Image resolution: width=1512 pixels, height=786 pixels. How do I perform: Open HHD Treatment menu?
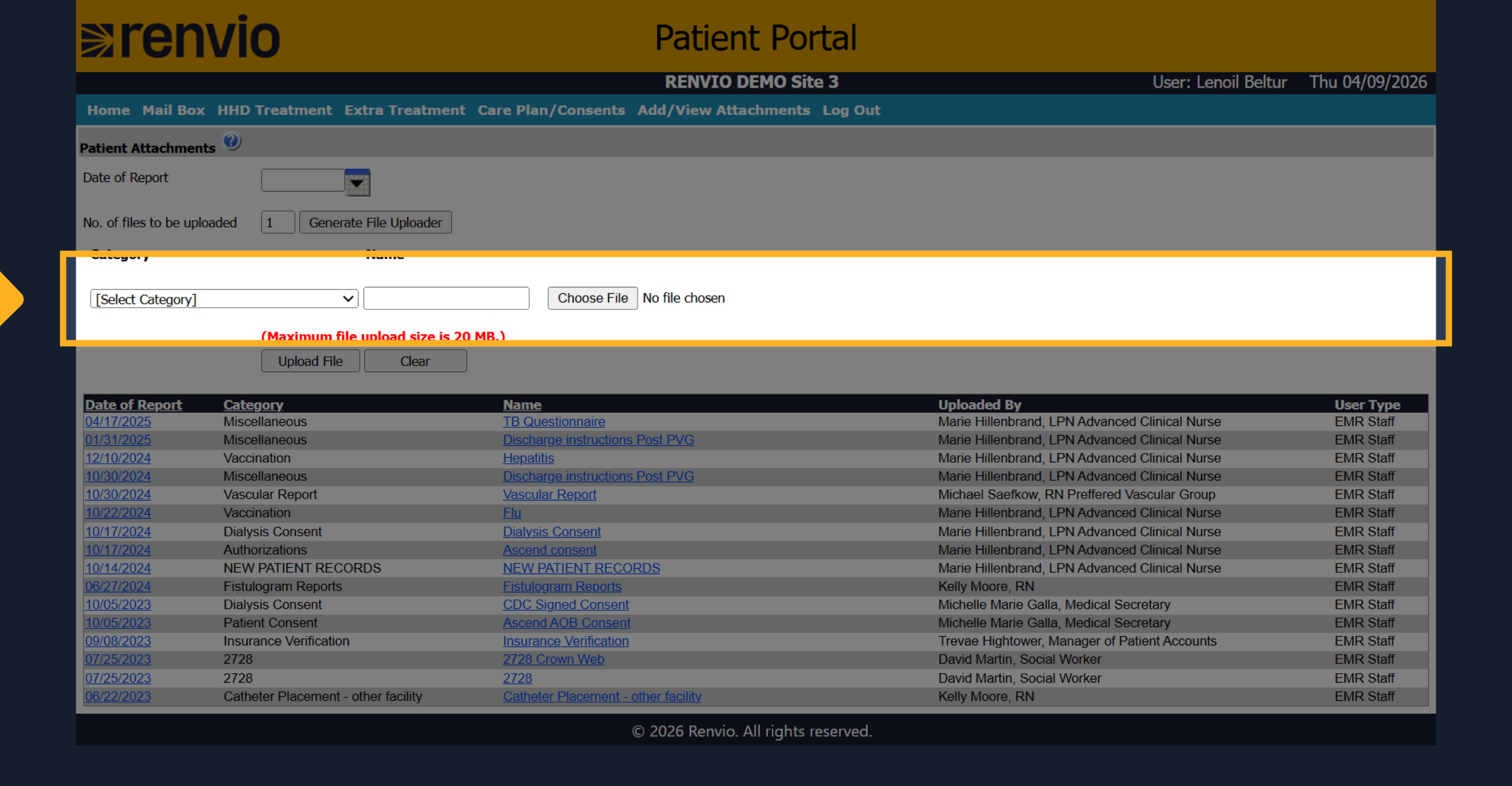tap(275, 110)
